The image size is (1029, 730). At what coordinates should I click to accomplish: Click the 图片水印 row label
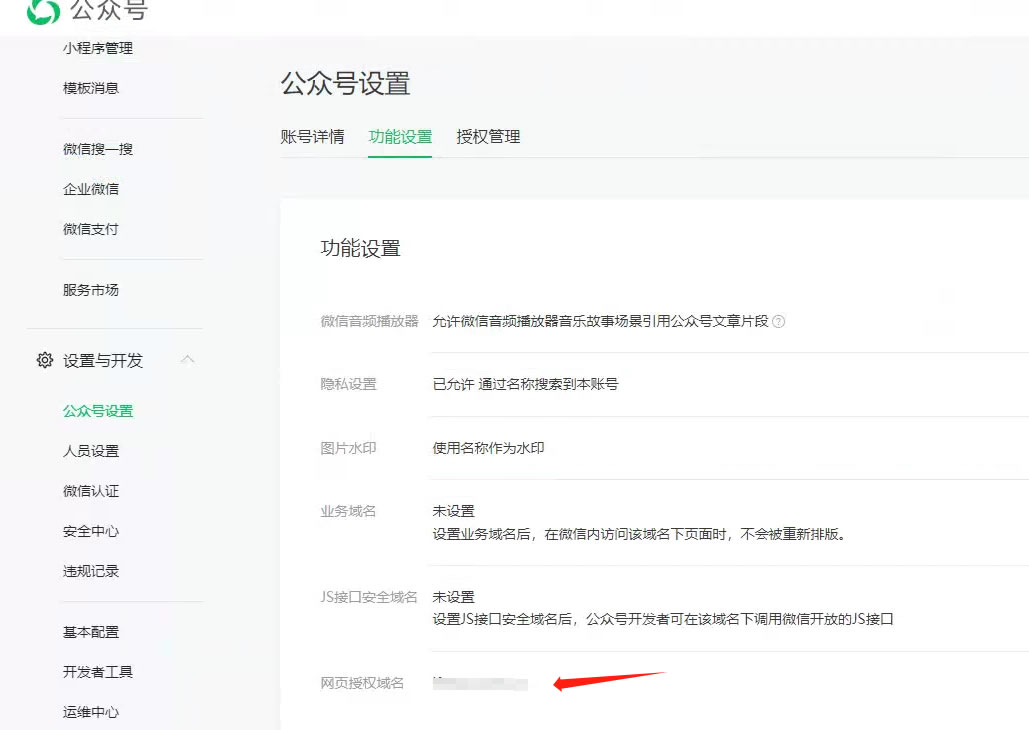[x=348, y=448]
